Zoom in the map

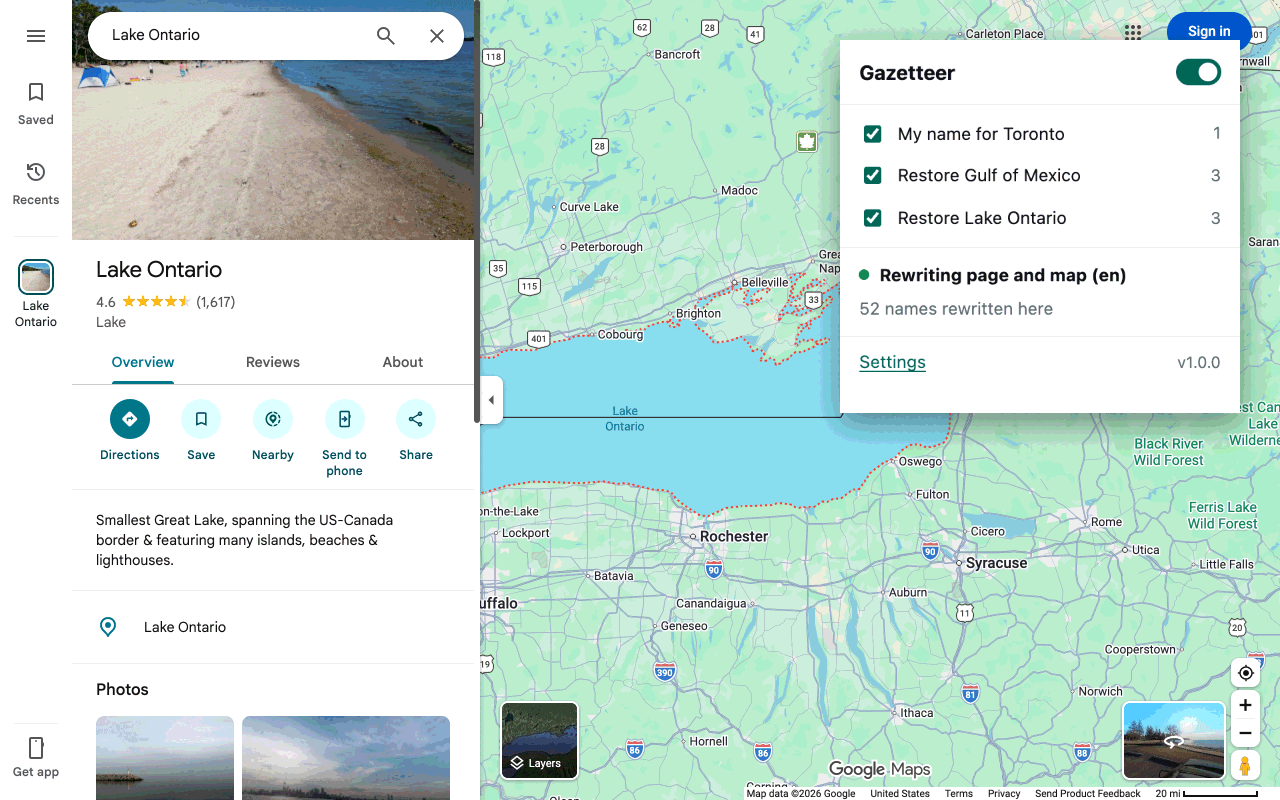pyautogui.click(x=1245, y=705)
